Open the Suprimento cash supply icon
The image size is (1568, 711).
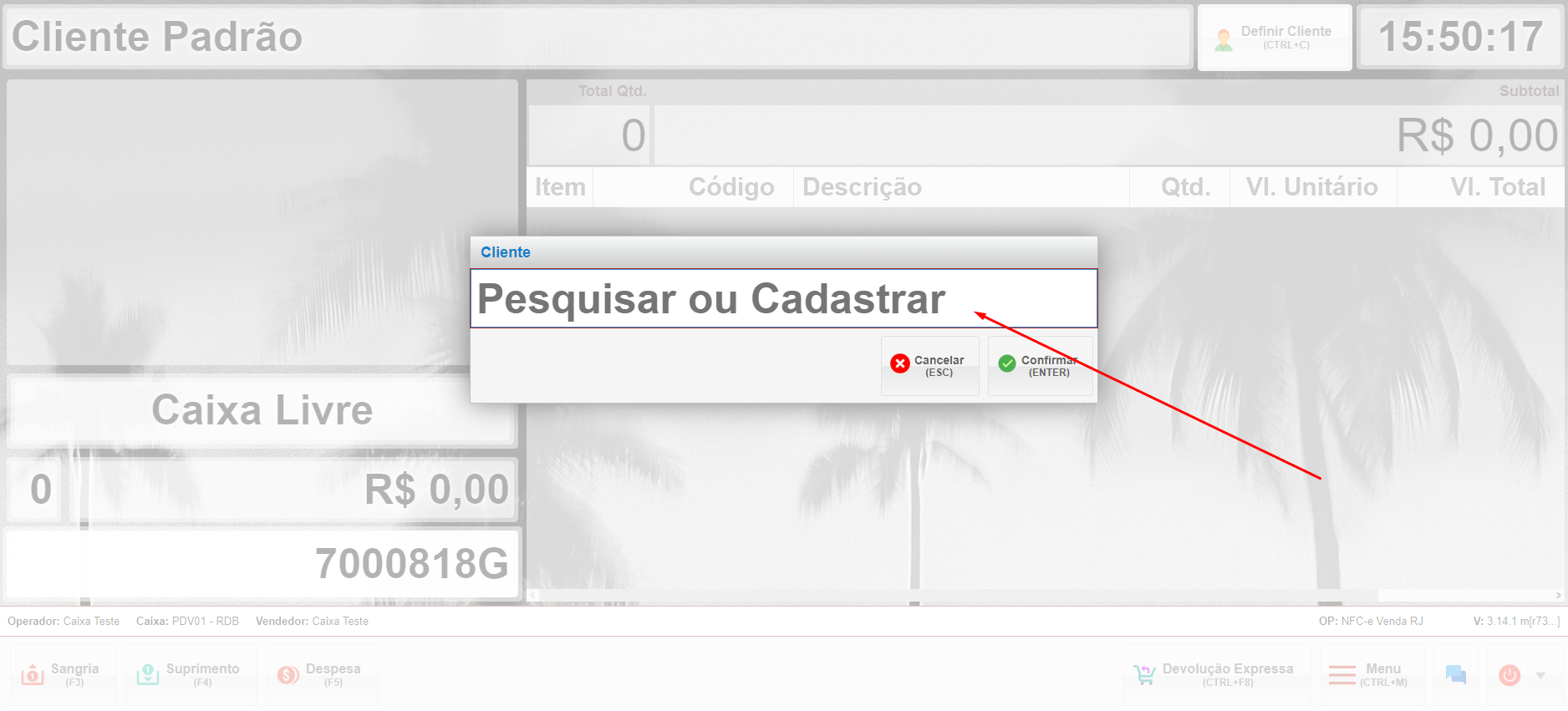[148, 674]
